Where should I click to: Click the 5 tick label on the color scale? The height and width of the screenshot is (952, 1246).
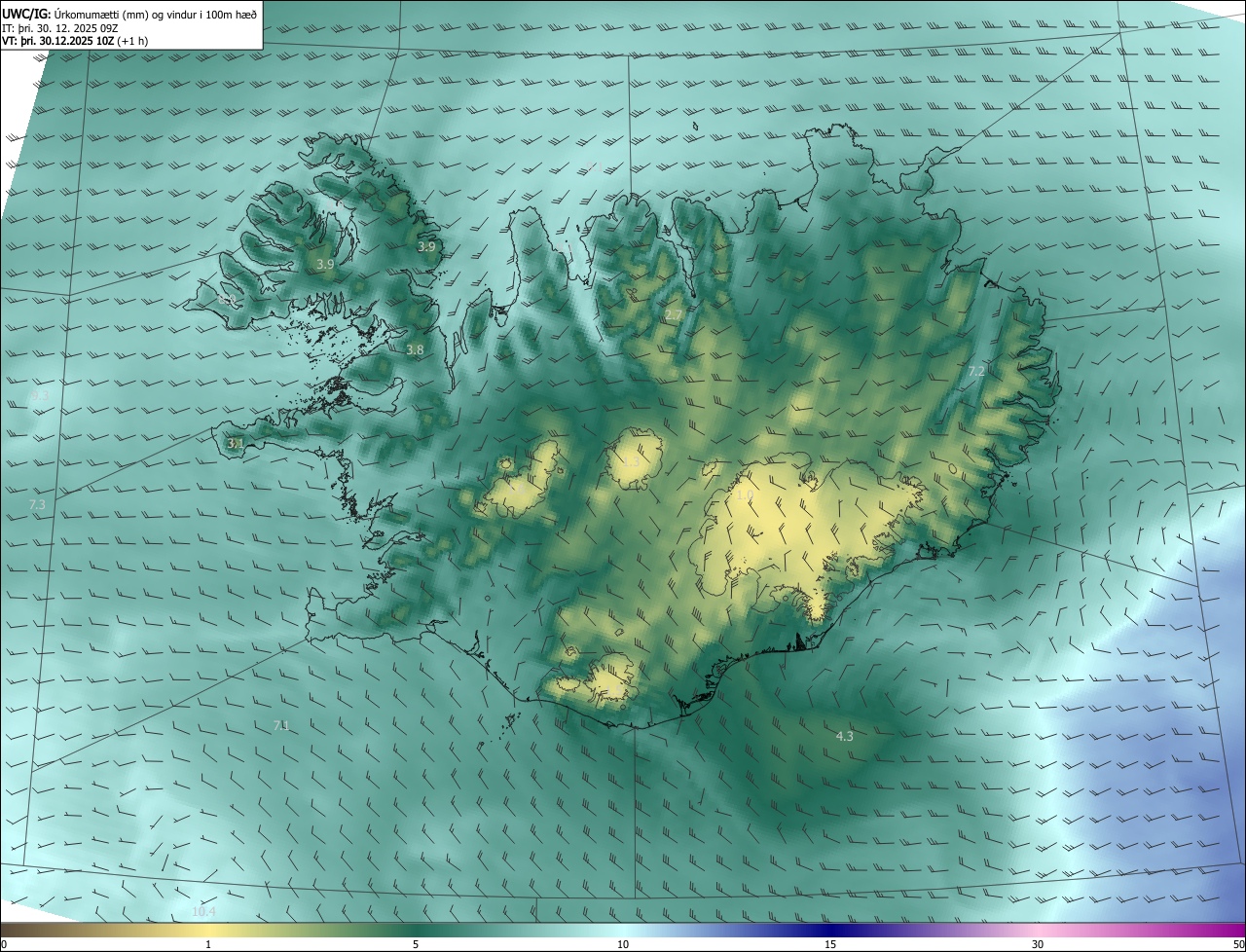pos(416,944)
